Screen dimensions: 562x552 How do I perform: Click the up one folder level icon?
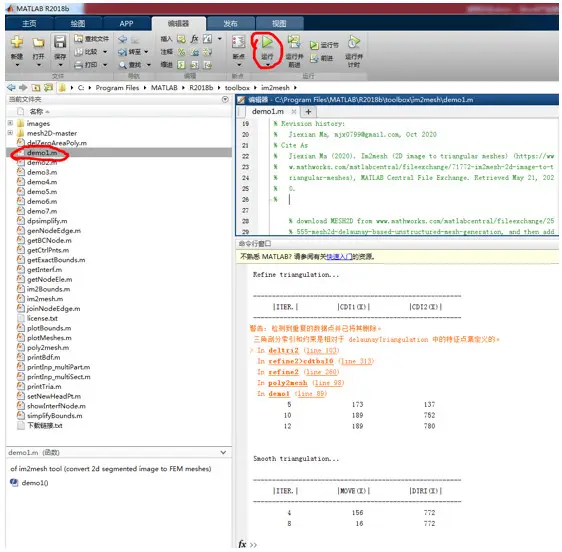(36, 87)
